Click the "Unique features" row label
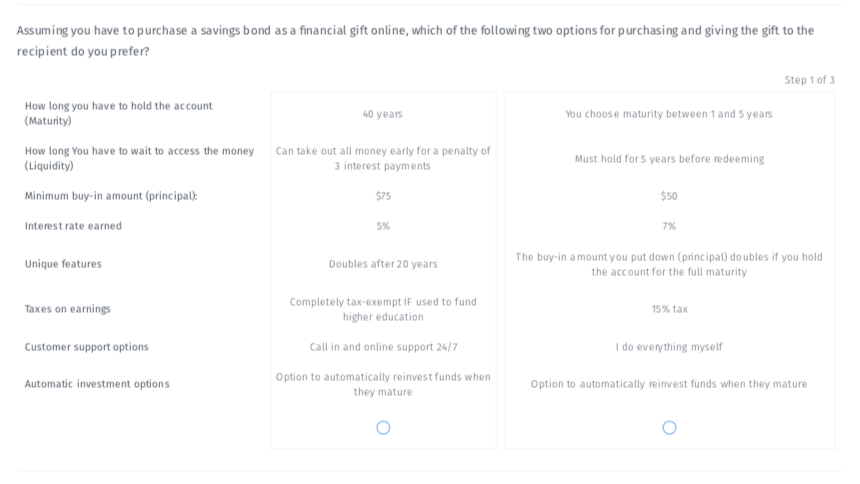 tap(63, 264)
